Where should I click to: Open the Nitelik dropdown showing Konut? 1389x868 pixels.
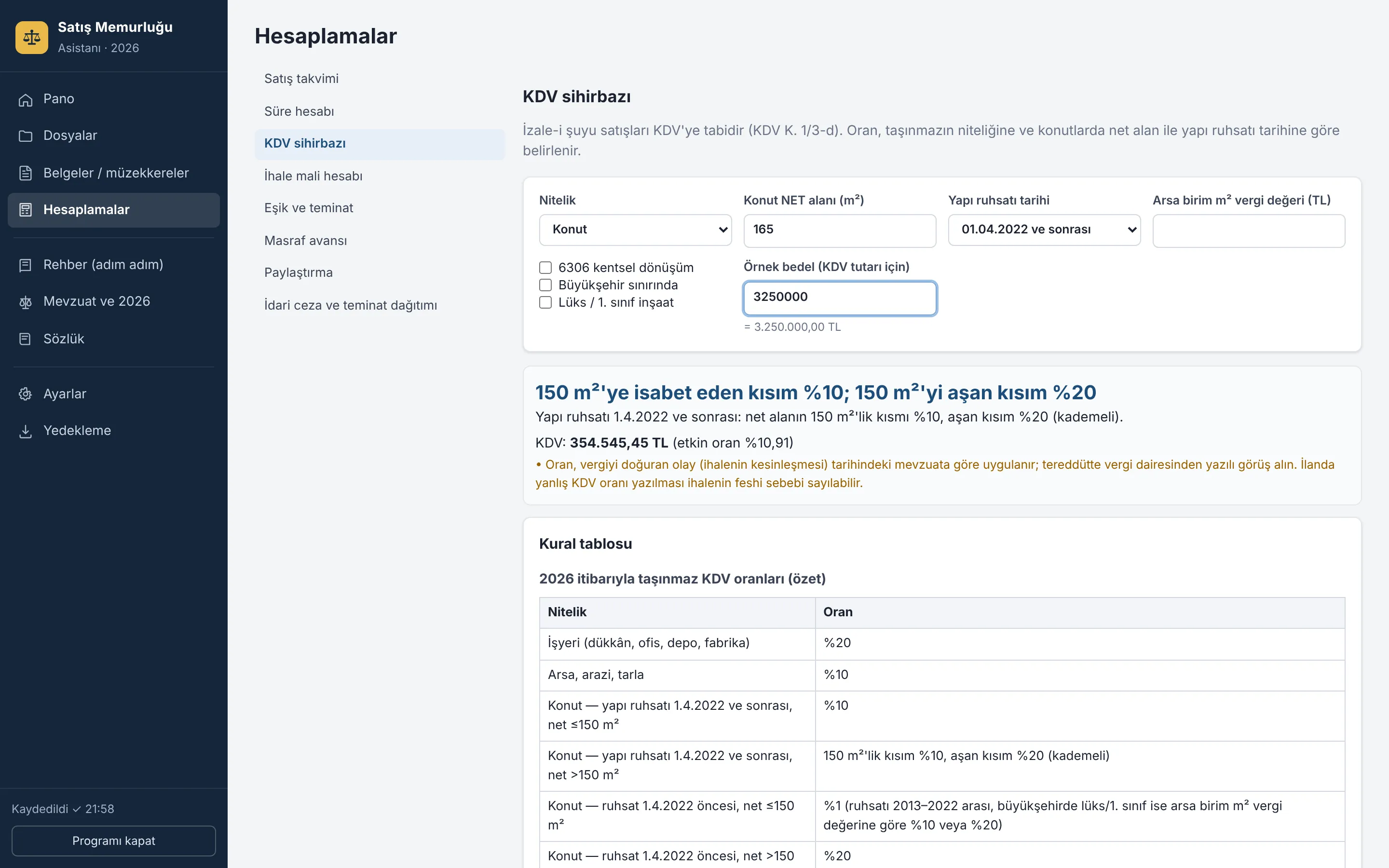point(635,230)
